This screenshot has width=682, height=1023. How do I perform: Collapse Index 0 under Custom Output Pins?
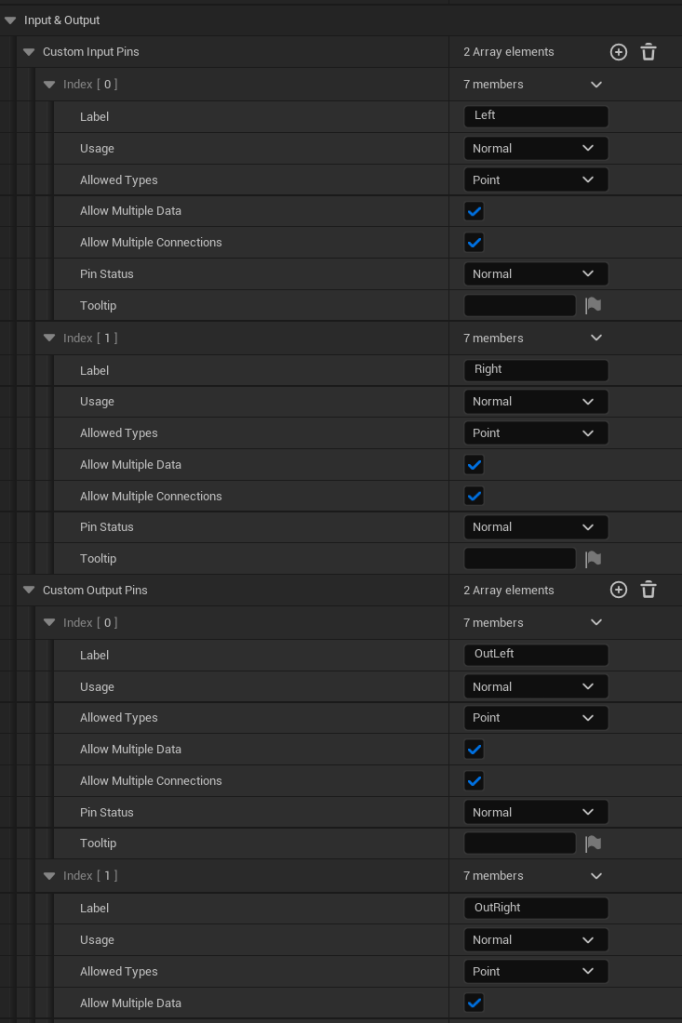coord(49,623)
